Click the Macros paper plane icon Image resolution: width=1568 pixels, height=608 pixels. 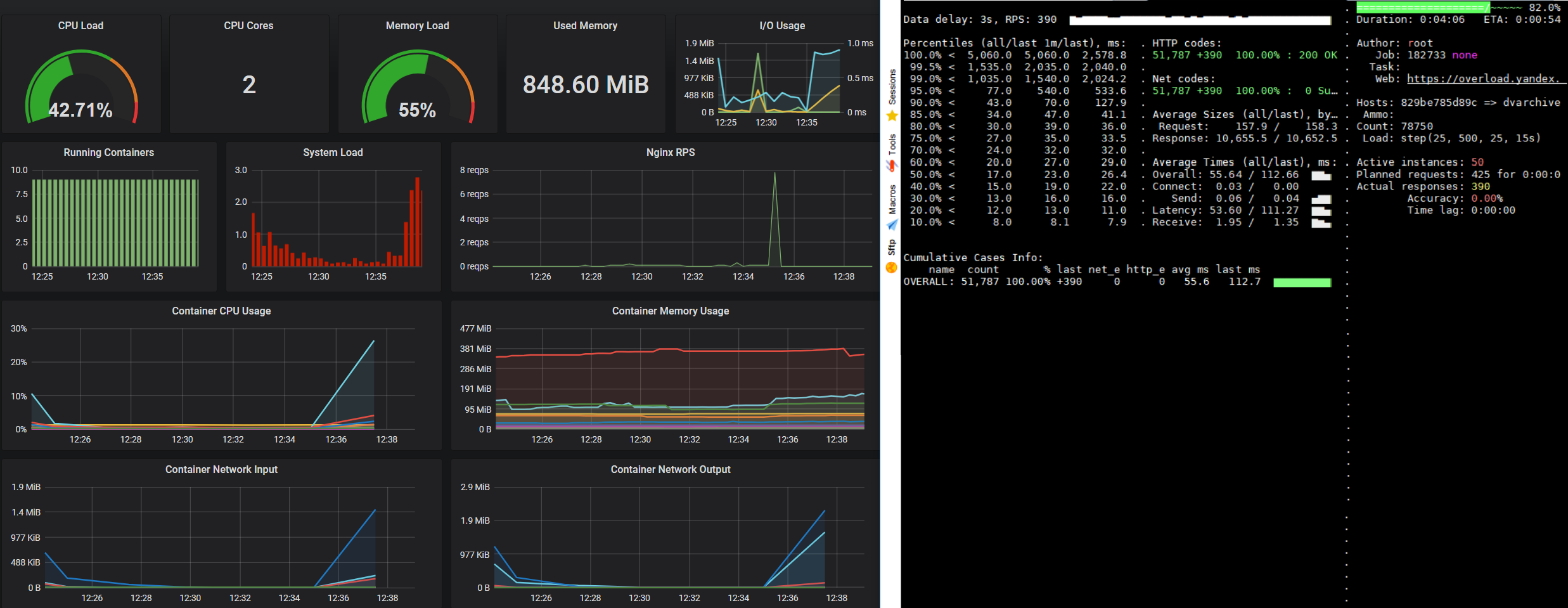[892, 224]
